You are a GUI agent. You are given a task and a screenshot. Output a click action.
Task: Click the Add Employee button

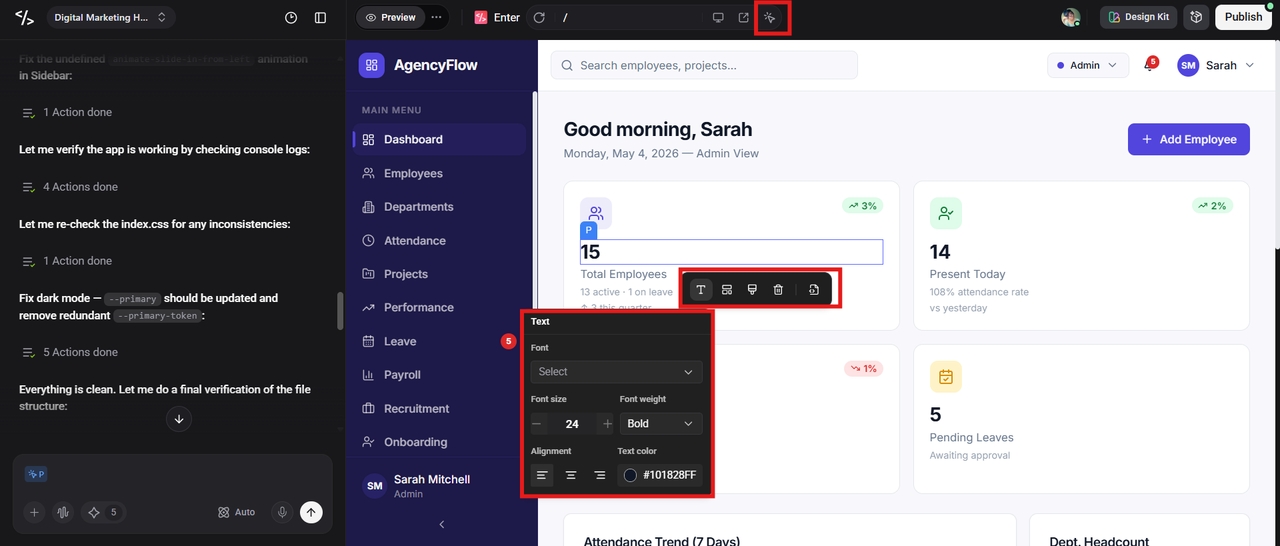[x=1189, y=139]
